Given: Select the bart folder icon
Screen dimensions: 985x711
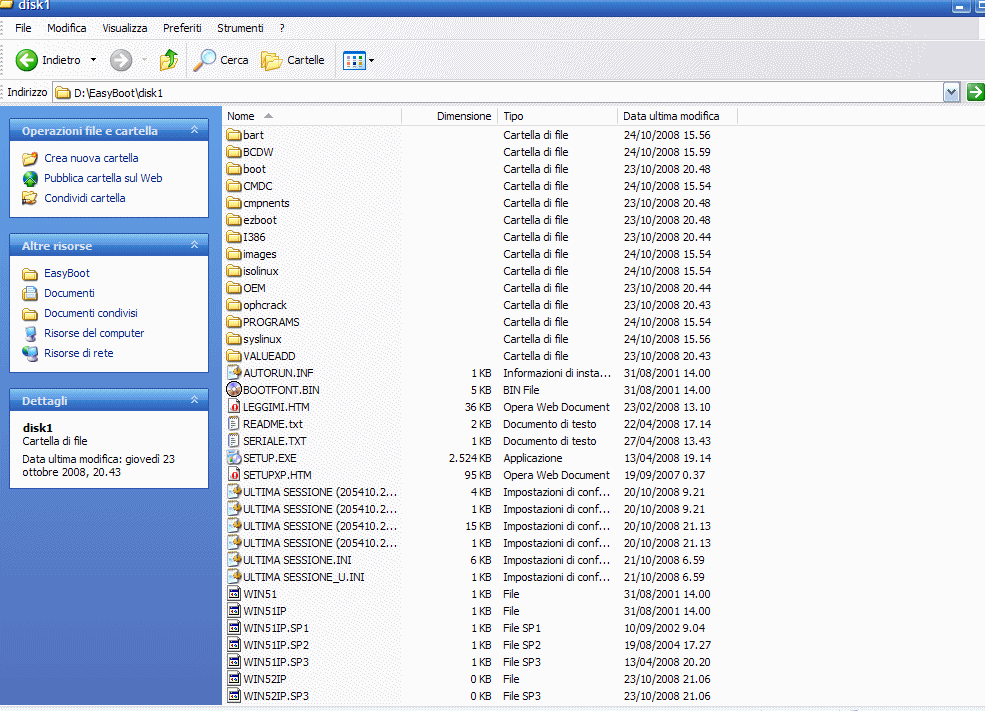Looking at the screenshot, I should pyautogui.click(x=234, y=135).
